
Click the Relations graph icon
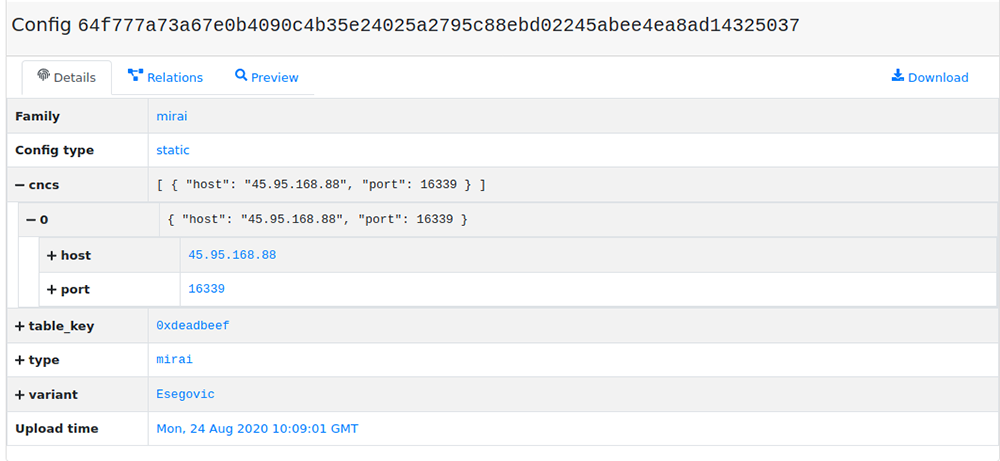[135, 76]
